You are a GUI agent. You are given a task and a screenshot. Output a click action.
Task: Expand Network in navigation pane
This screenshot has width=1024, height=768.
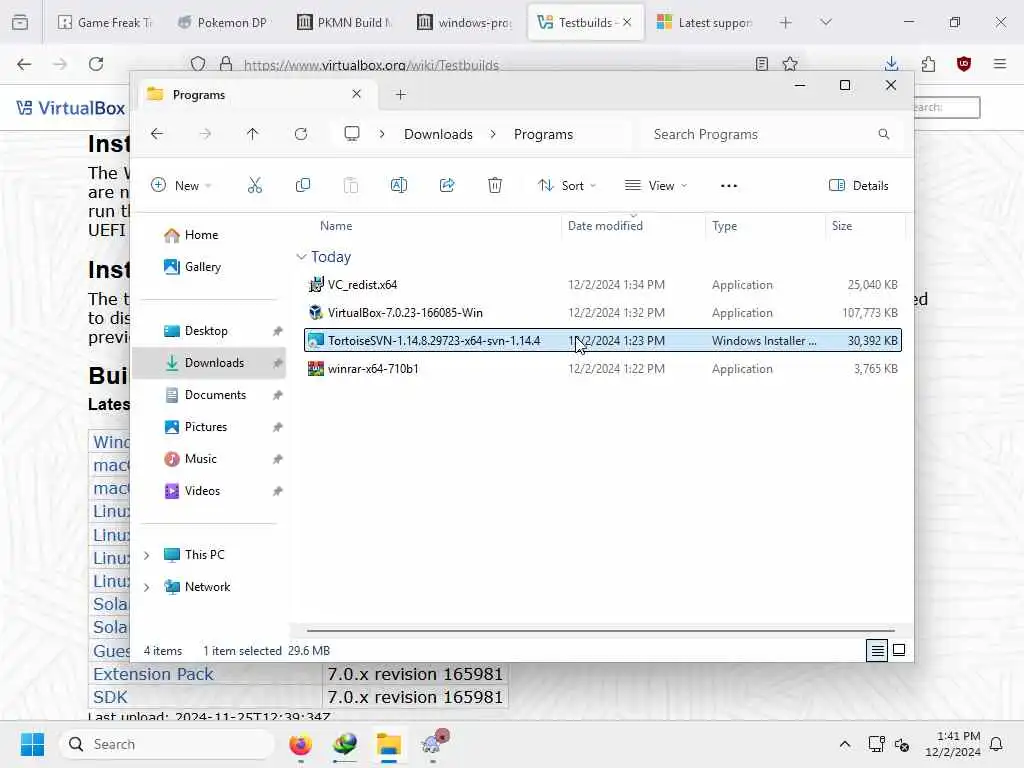point(146,587)
